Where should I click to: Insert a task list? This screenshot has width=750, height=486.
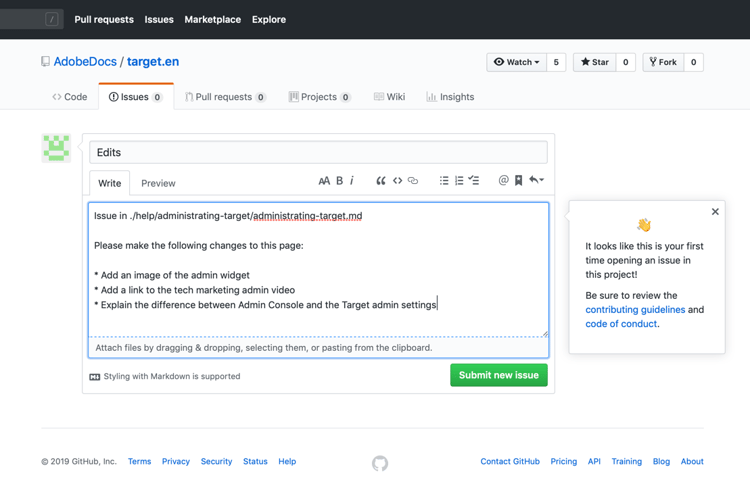coord(474,180)
